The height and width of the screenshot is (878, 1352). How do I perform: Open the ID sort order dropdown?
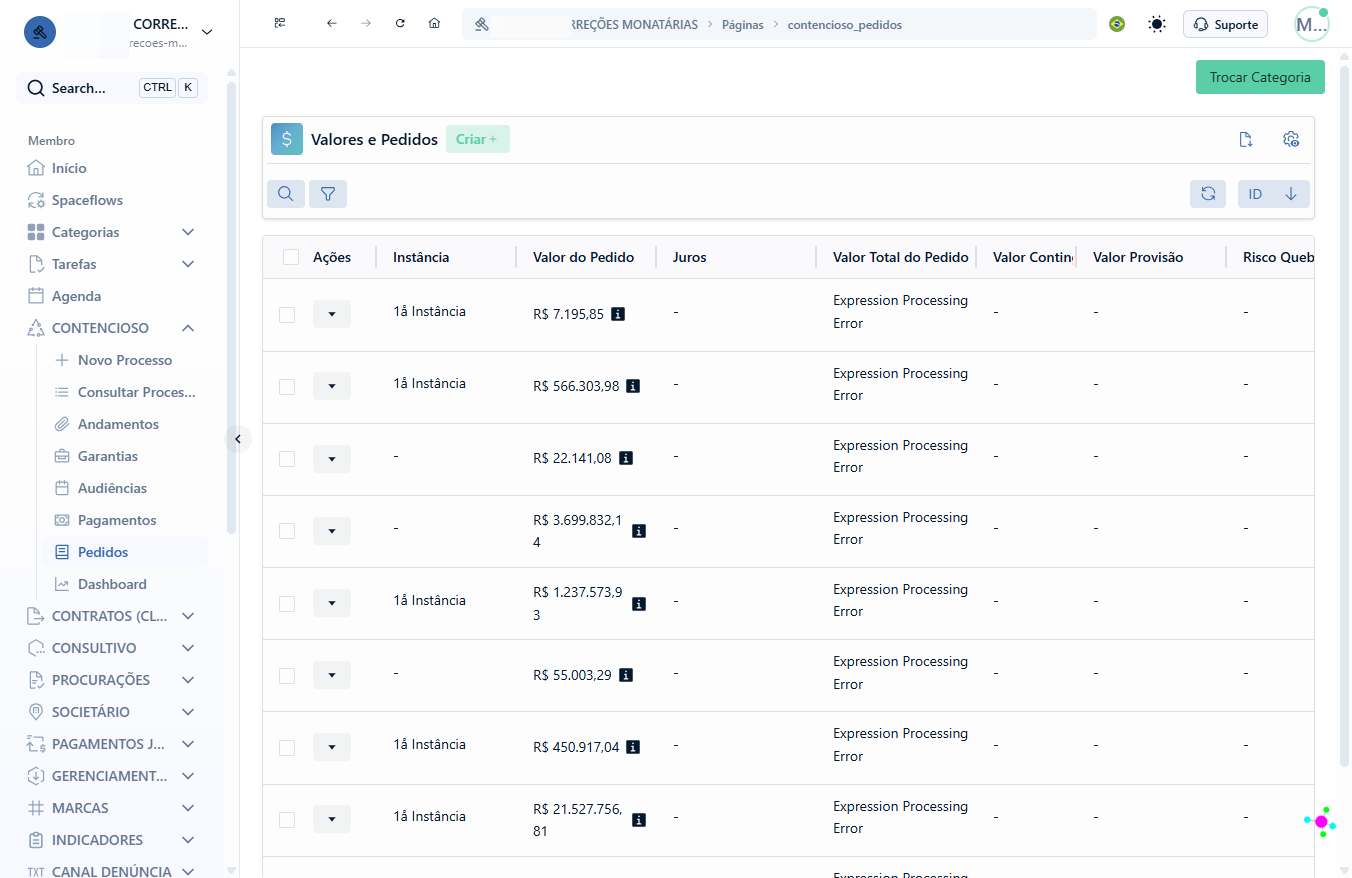pos(1273,194)
